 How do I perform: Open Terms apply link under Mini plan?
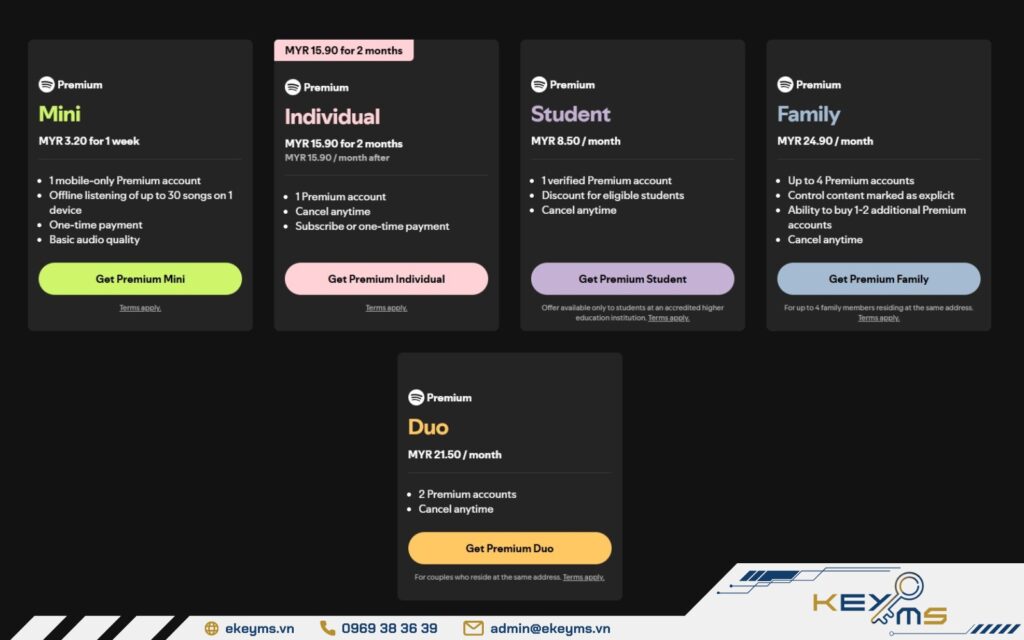pos(140,308)
